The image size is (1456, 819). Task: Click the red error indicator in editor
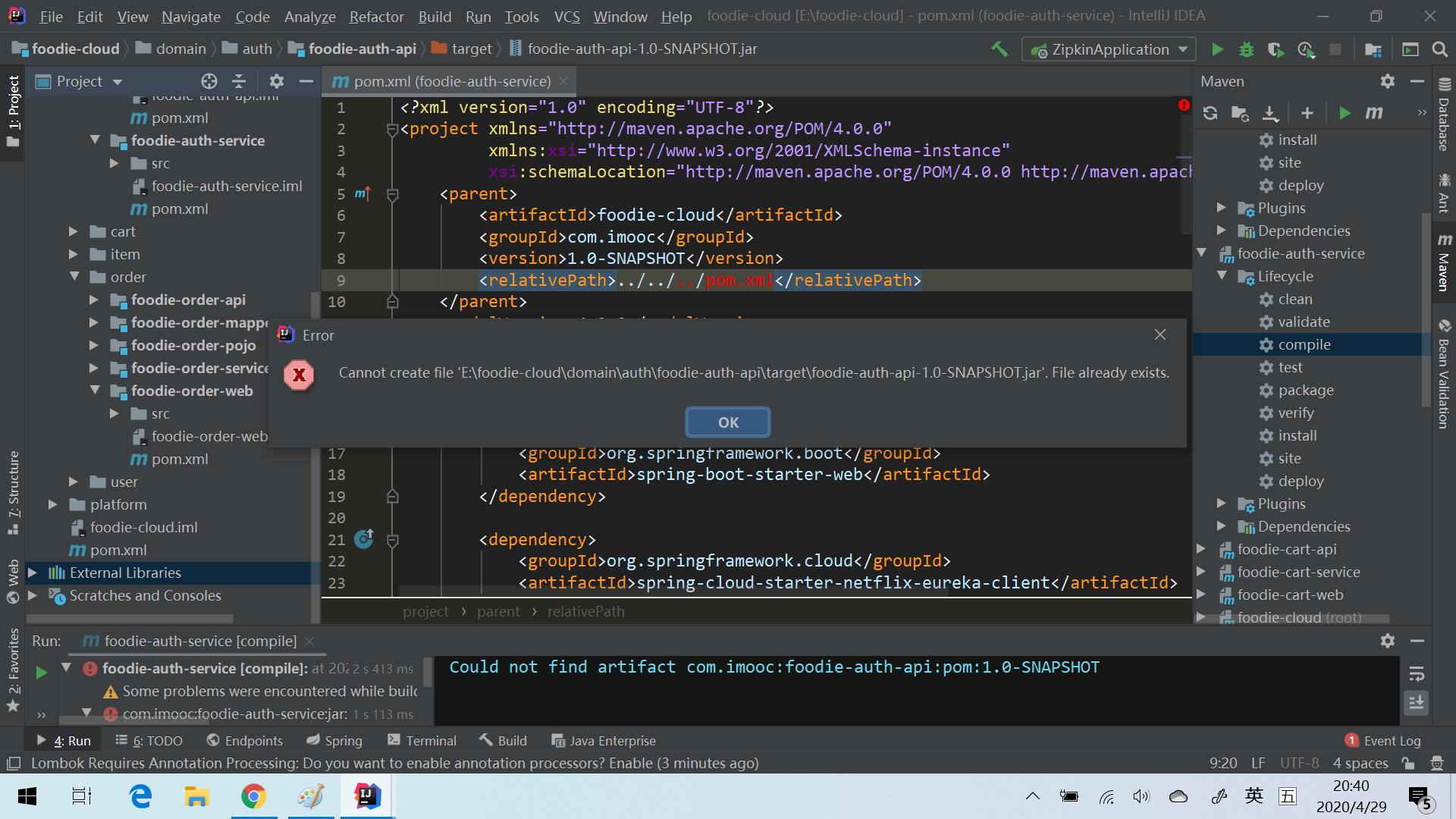click(1184, 105)
